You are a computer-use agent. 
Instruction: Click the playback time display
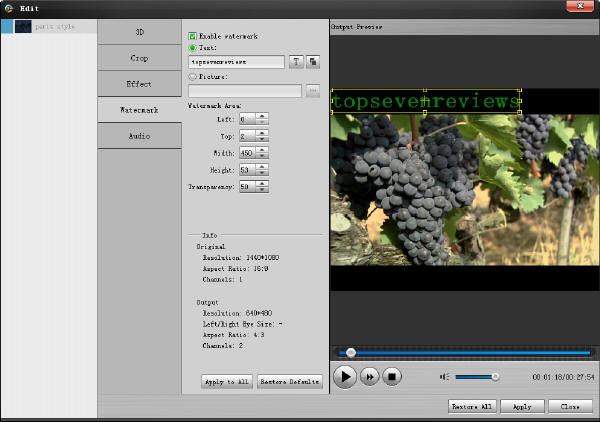point(563,377)
